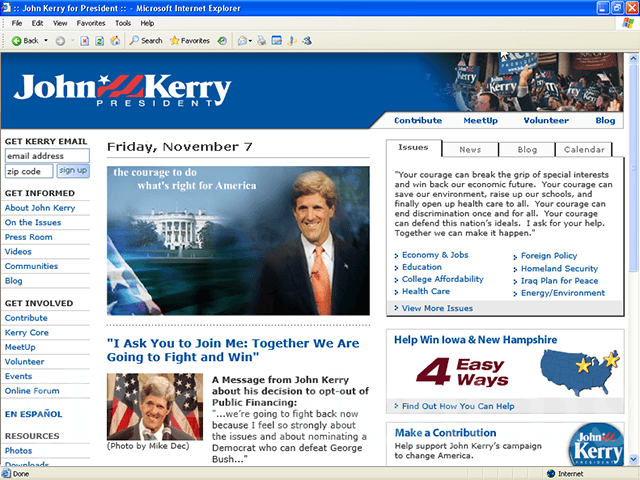Viewport: 640px width, 480px height.
Task: Click the zip code input field
Action: click(29, 171)
